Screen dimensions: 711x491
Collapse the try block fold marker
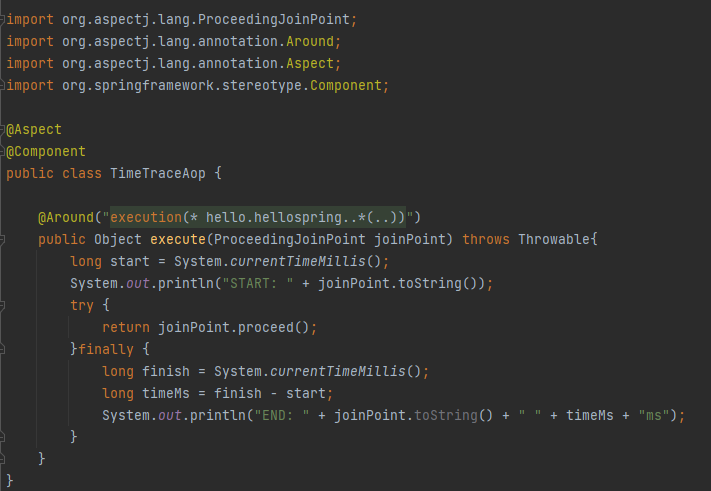pyautogui.click(x=2, y=305)
